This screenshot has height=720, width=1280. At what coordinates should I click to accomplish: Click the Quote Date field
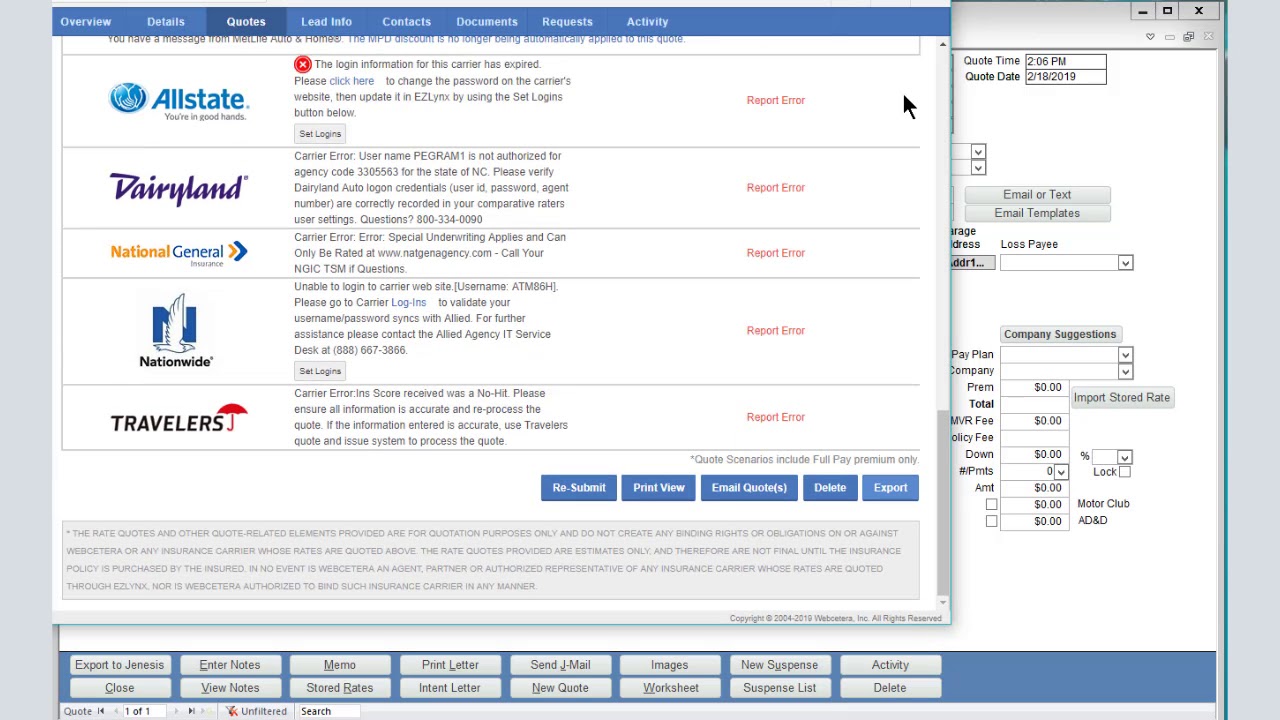point(1065,77)
